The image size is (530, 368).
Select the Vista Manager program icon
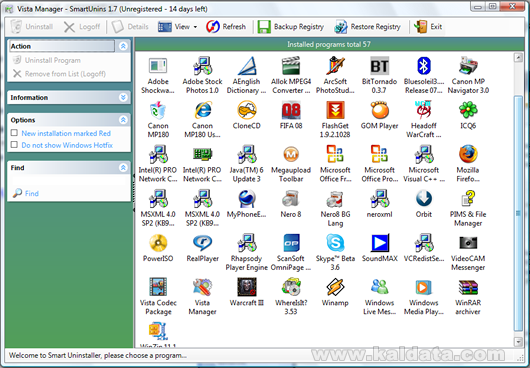(202, 287)
